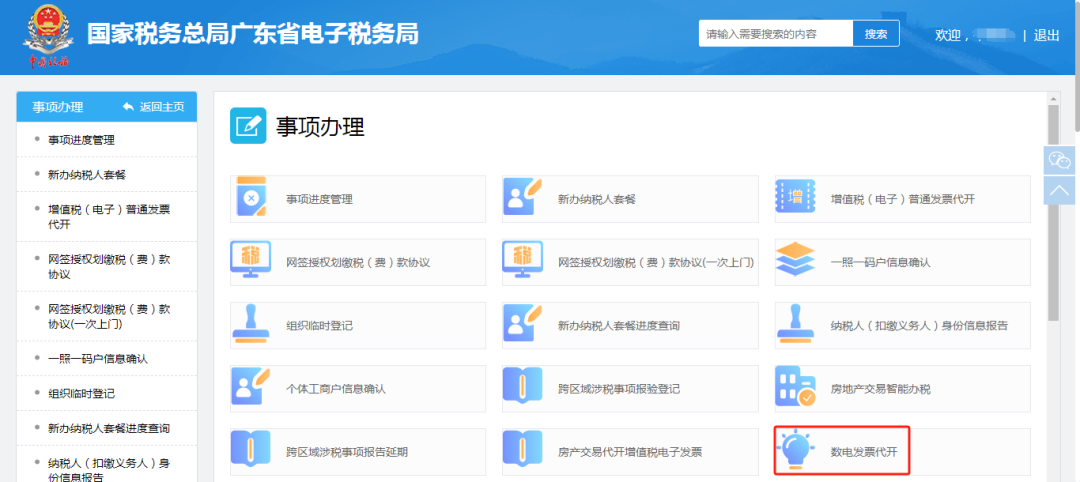Select 网签授权划缴税（费）款协议 in left sidebar
This screenshot has width=1080, height=482.
point(107,267)
